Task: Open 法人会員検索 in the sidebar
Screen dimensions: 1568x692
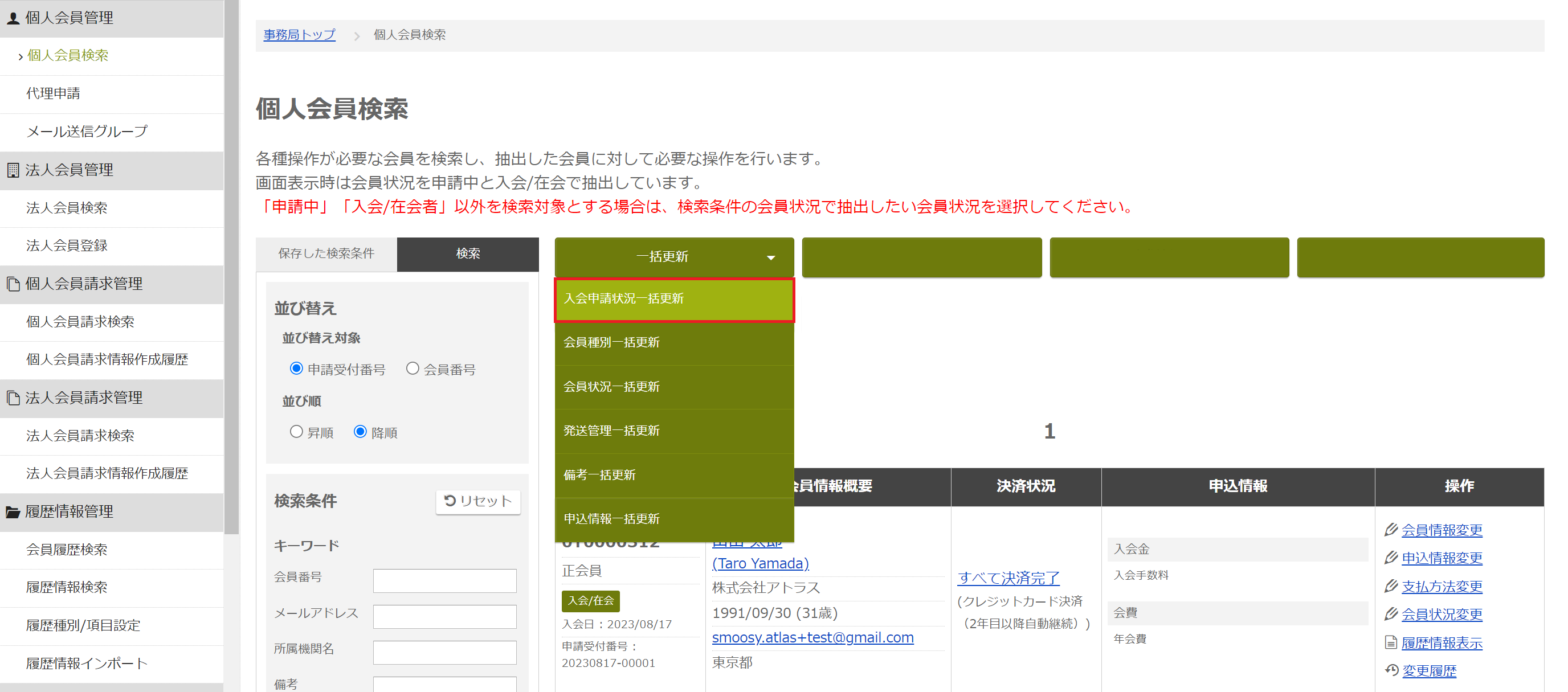Action: 67,208
